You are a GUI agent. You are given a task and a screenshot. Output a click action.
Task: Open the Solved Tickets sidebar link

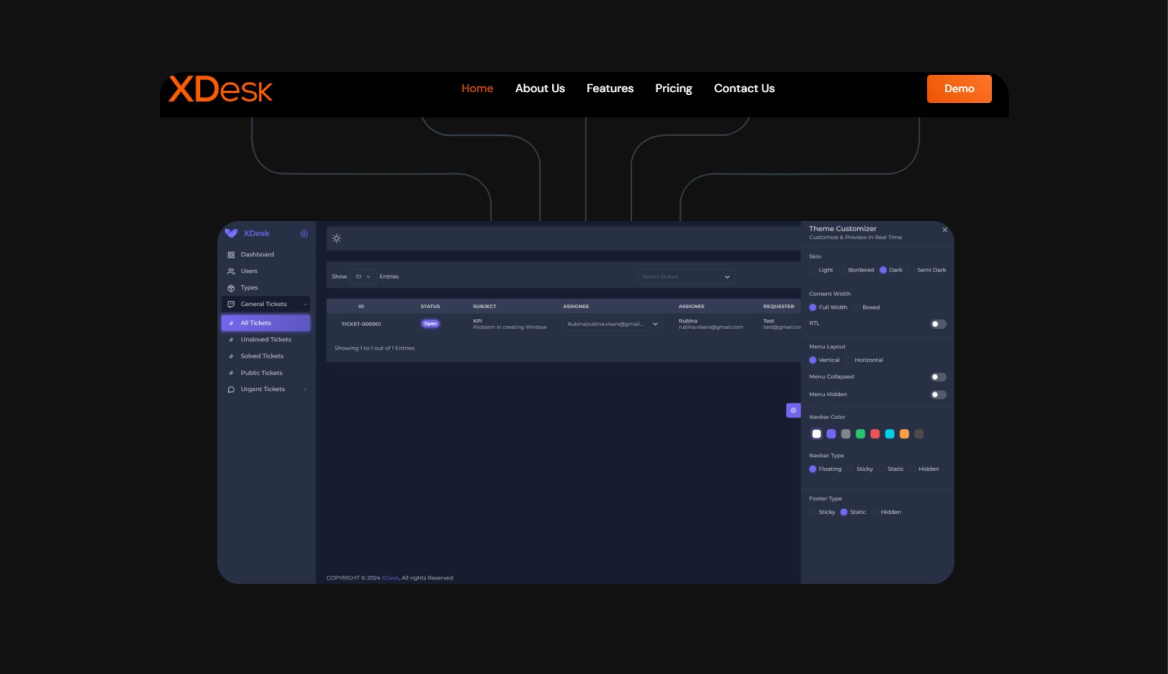coord(262,356)
